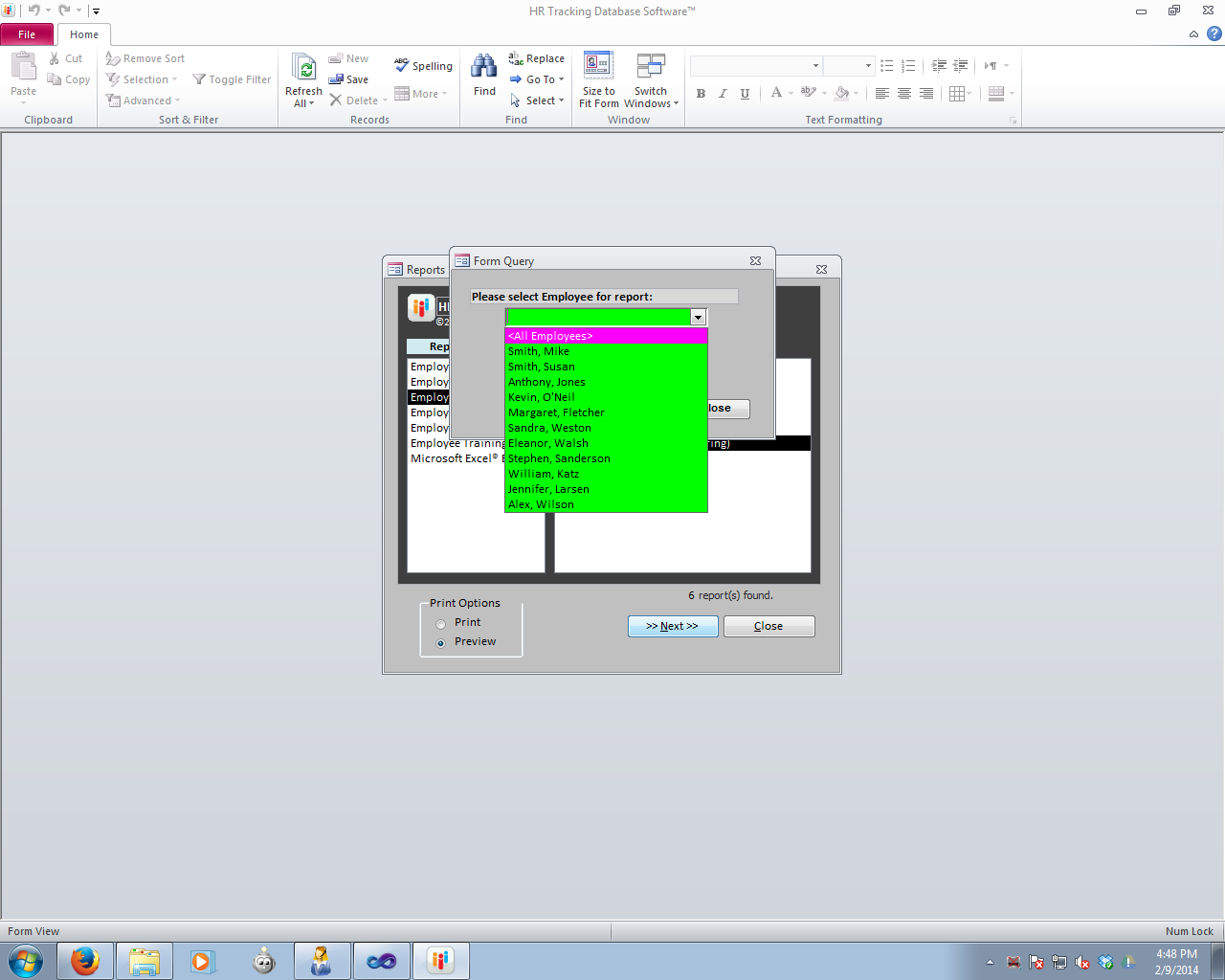This screenshot has height=980, width=1225.
Task: Click the Align Text Left icon
Action: tap(881, 94)
